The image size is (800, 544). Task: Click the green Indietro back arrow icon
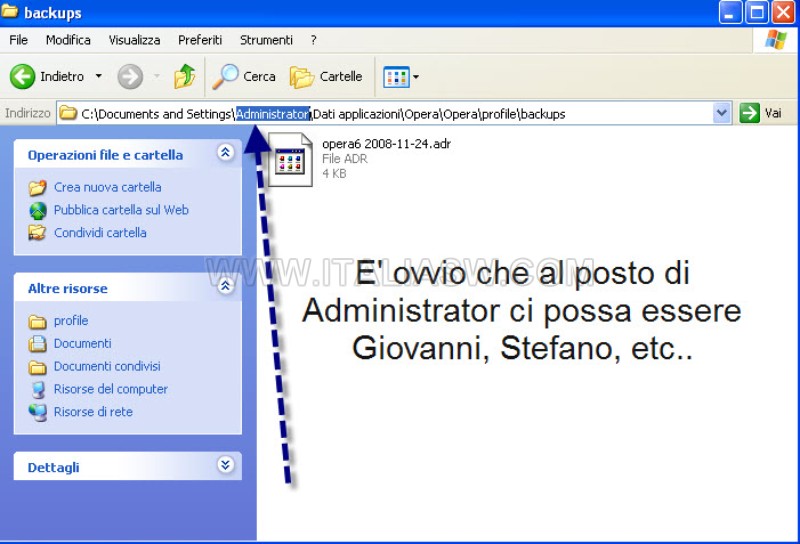coord(23,76)
